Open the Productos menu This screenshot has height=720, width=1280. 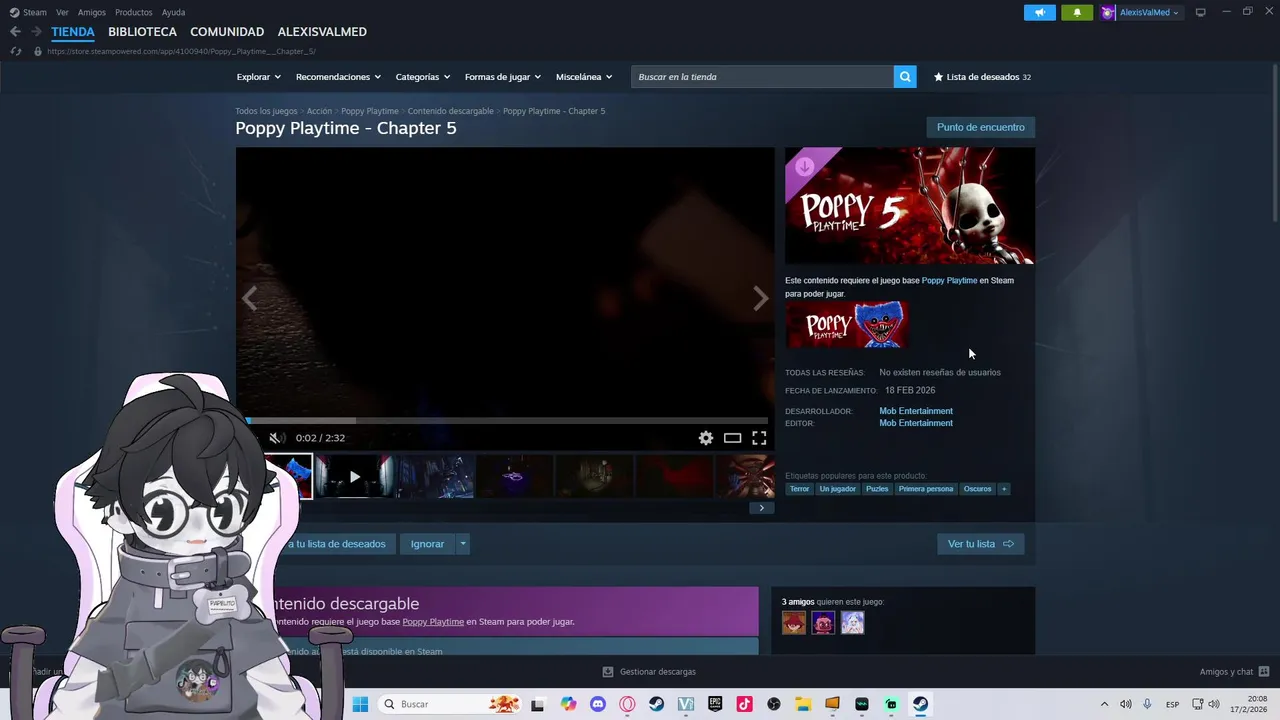click(134, 12)
